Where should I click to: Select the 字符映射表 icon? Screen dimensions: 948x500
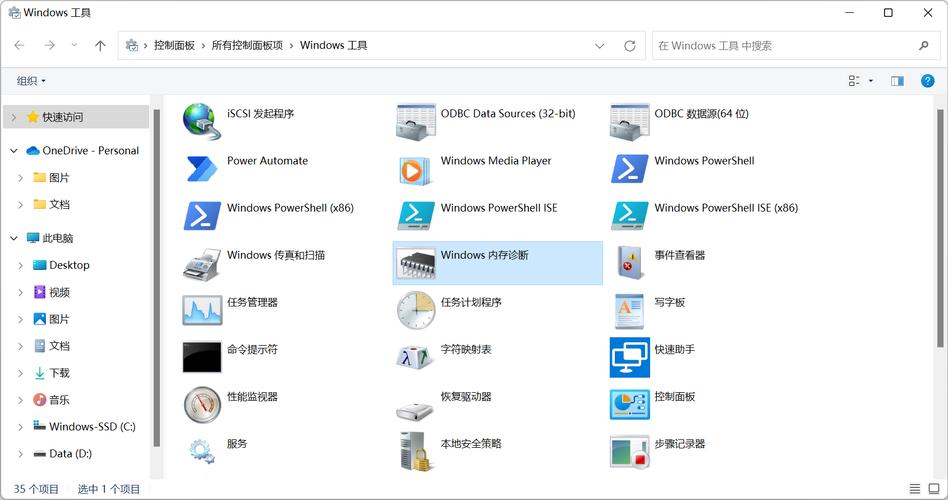[x=415, y=357]
